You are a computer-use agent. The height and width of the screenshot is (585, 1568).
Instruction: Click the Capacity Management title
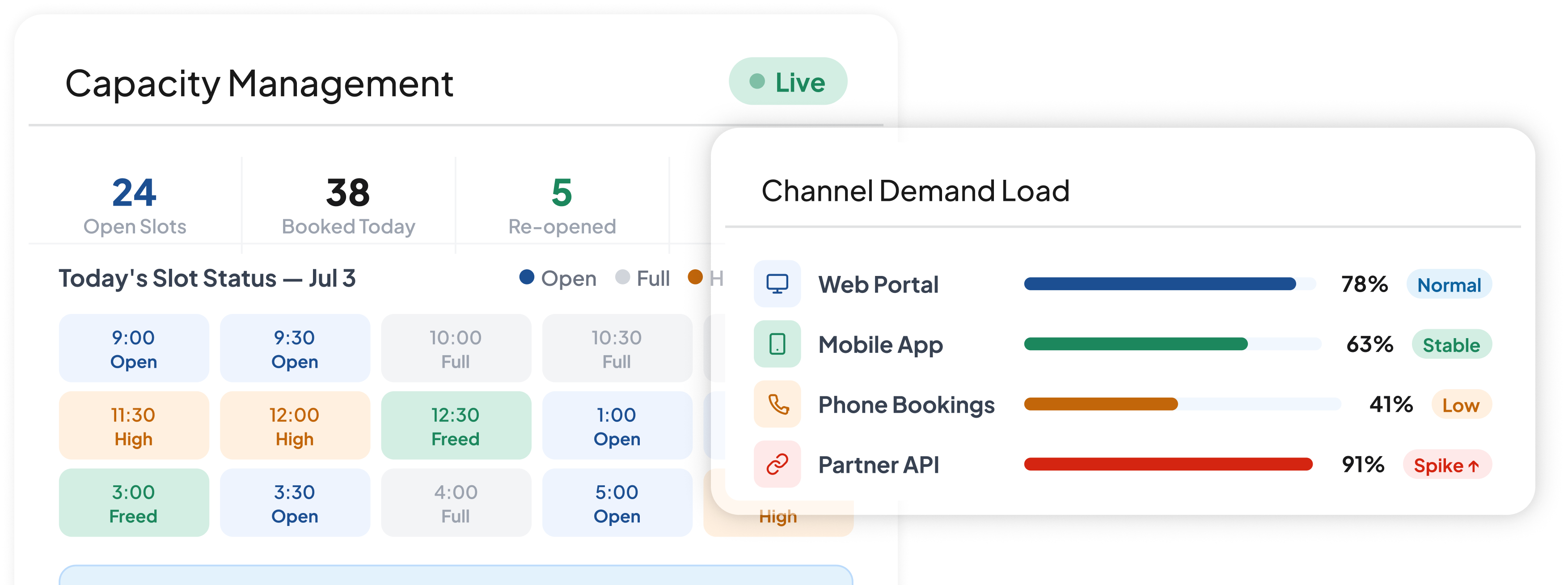point(259,83)
